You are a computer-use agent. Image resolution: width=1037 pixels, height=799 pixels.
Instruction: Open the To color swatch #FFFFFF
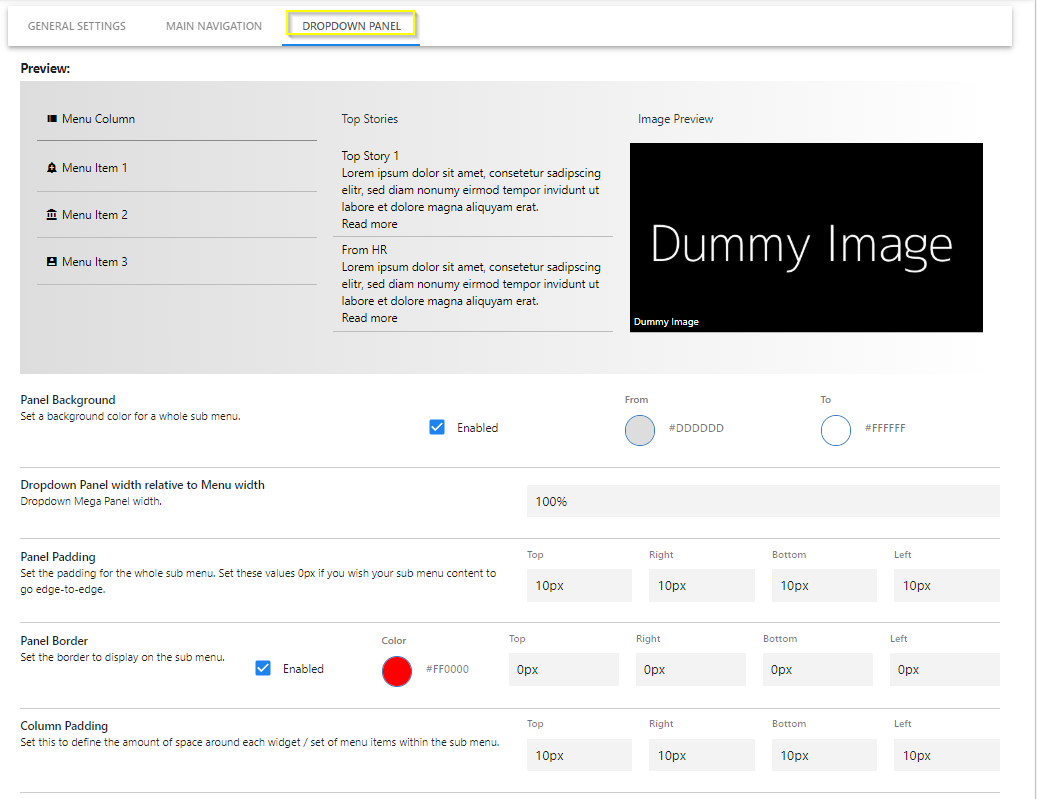coord(835,431)
